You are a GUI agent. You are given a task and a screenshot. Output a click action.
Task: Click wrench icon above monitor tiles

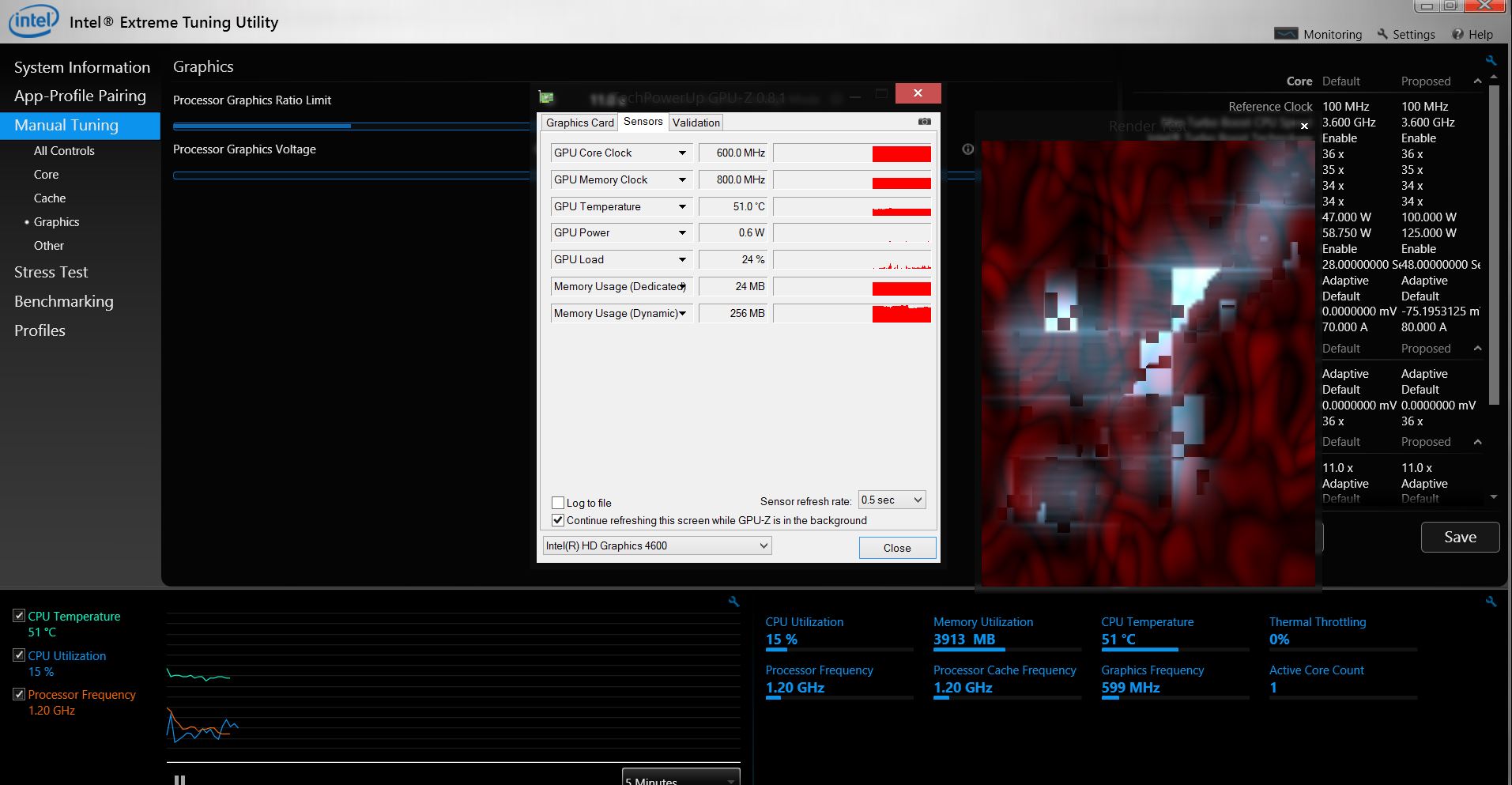1491,602
